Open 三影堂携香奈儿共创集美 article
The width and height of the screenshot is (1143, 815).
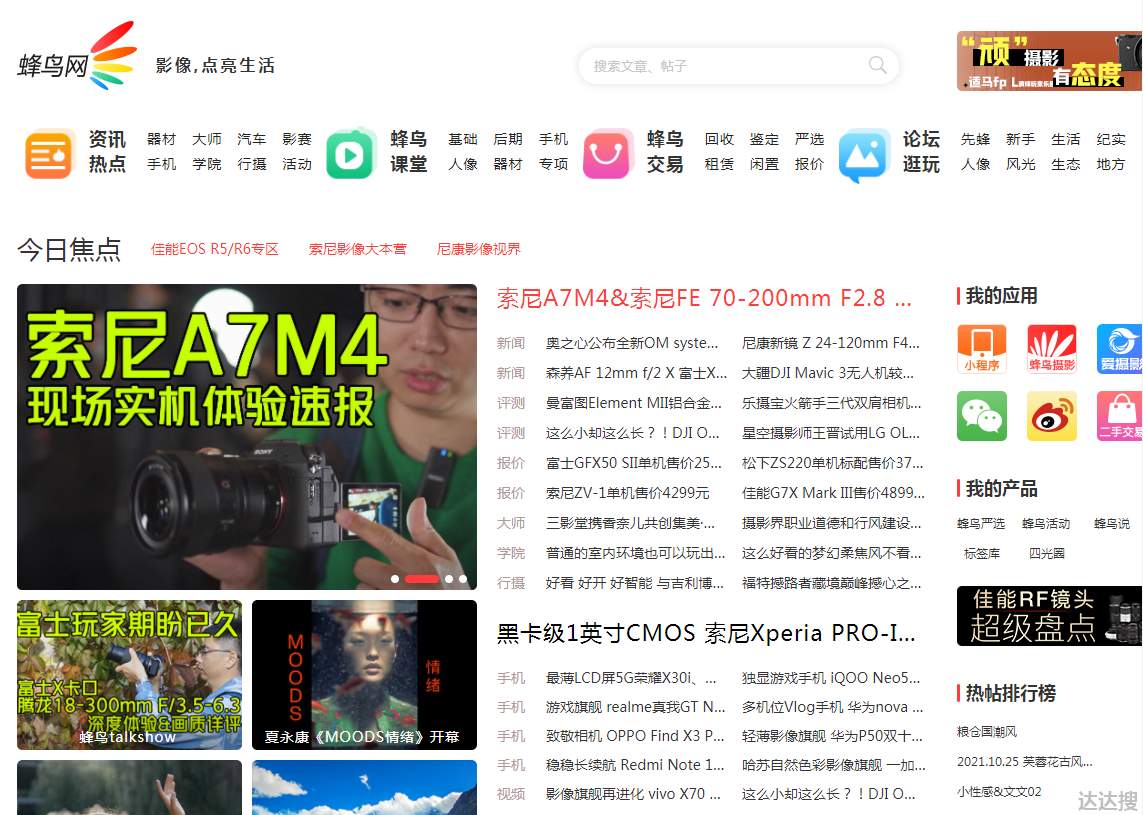point(631,523)
